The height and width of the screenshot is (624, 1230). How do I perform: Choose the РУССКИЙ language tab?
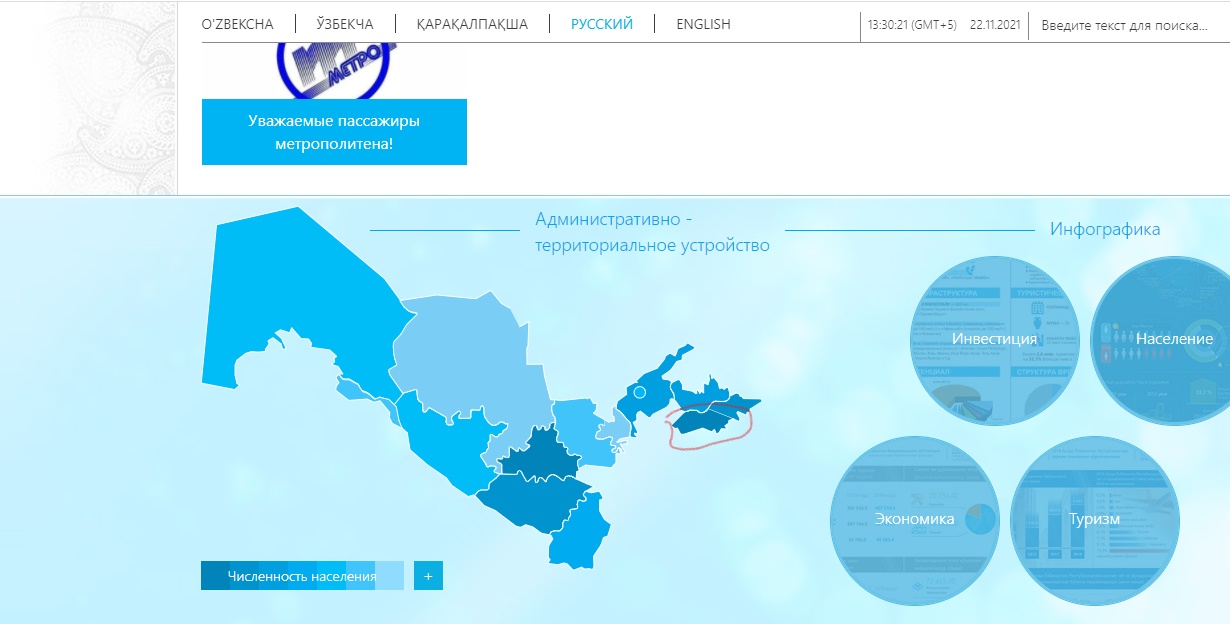click(601, 24)
